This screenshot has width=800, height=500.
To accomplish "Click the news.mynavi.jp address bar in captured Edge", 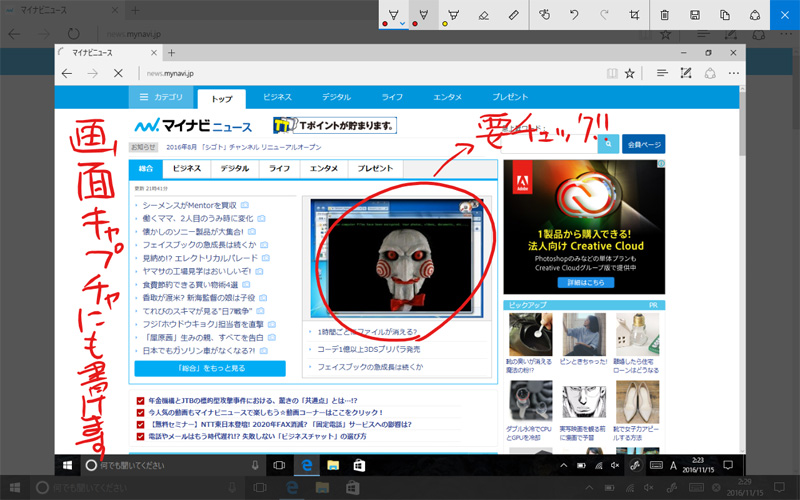I will (170, 73).
